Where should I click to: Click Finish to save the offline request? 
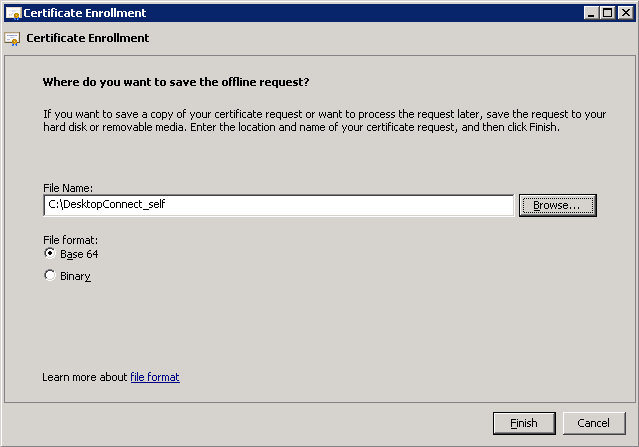(524, 423)
